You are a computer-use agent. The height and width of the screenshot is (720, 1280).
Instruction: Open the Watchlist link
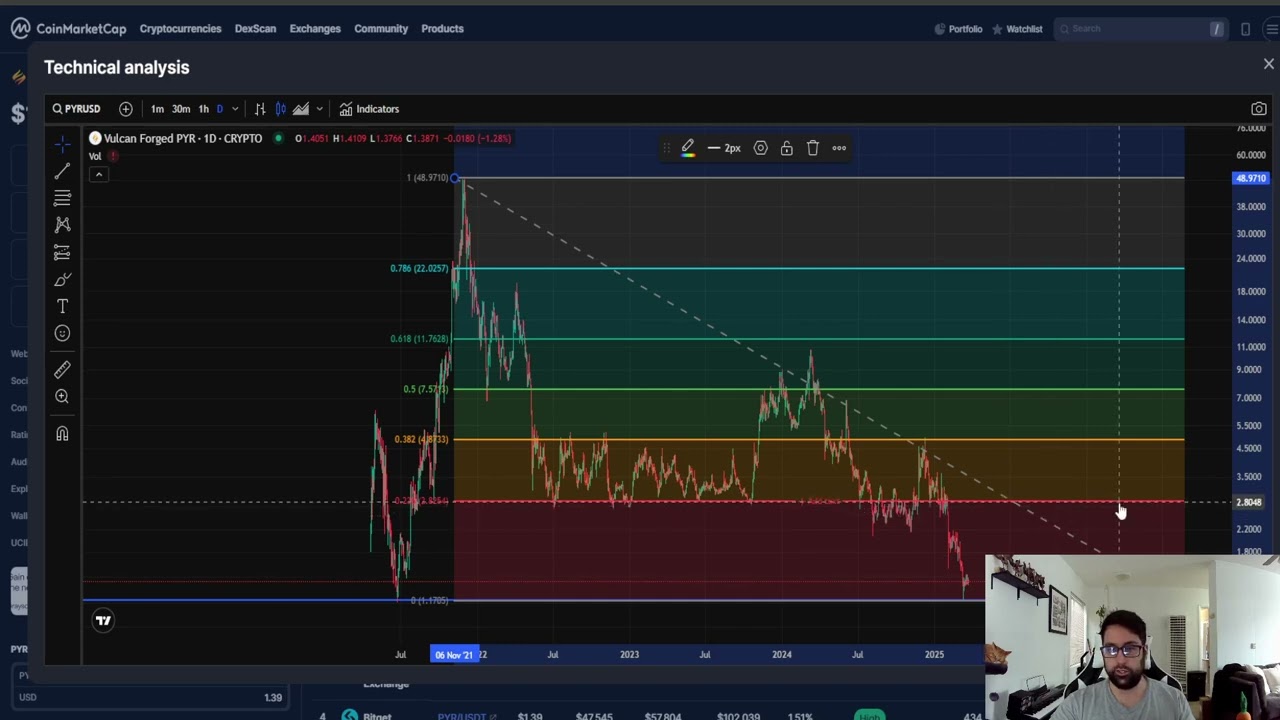(1017, 29)
